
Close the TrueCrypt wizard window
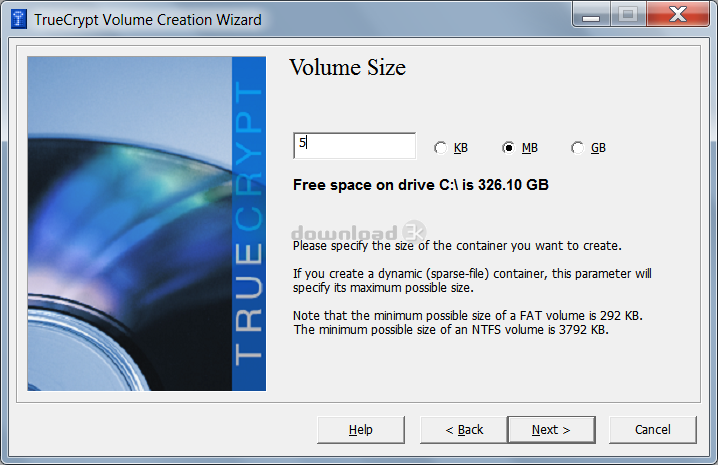click(x=678, y=15)
